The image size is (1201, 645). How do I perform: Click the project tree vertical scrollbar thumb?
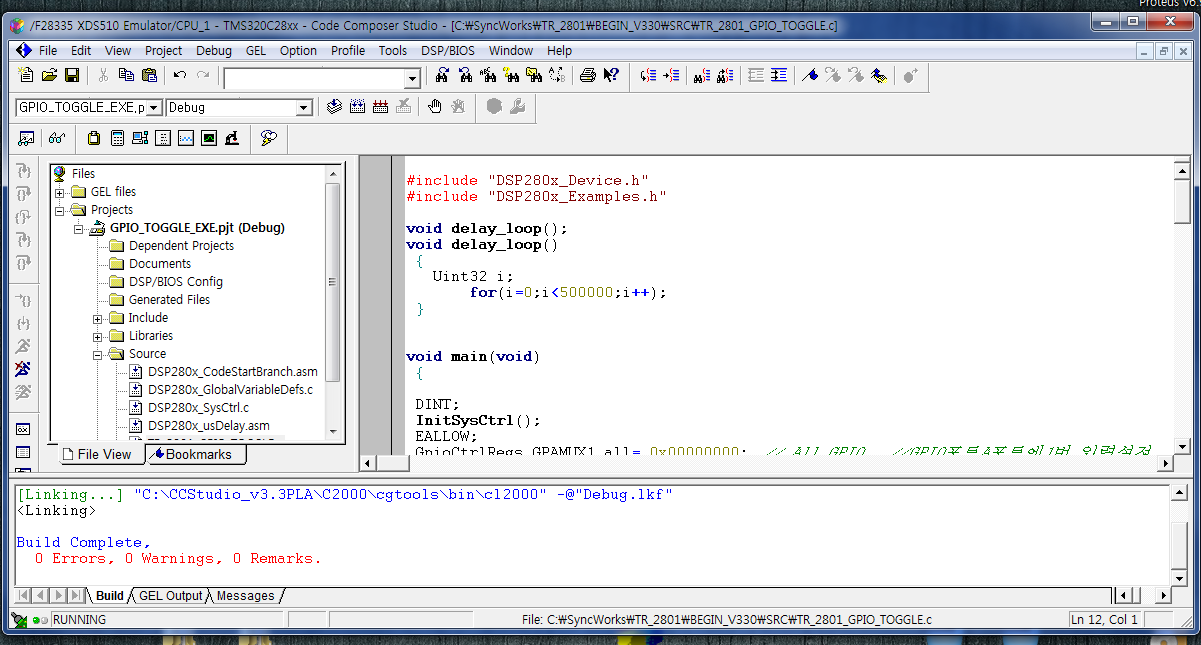[x=333, y=281]
